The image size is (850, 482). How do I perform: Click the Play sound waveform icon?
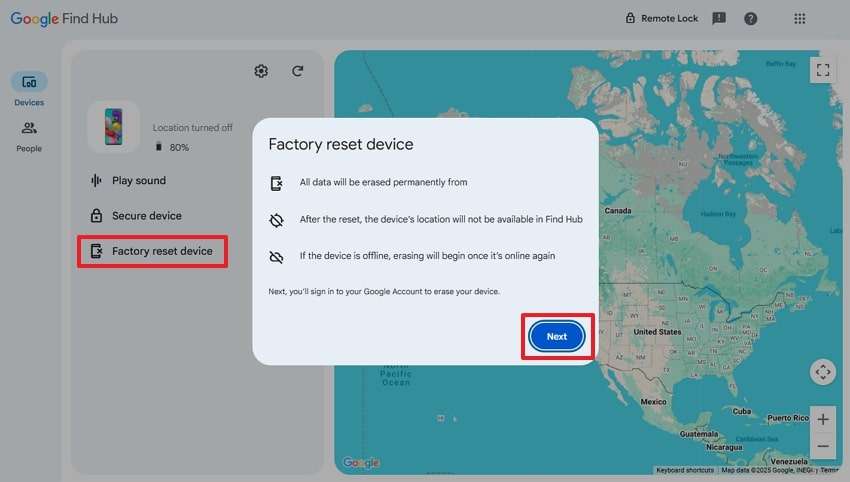[x=96, y=181]
